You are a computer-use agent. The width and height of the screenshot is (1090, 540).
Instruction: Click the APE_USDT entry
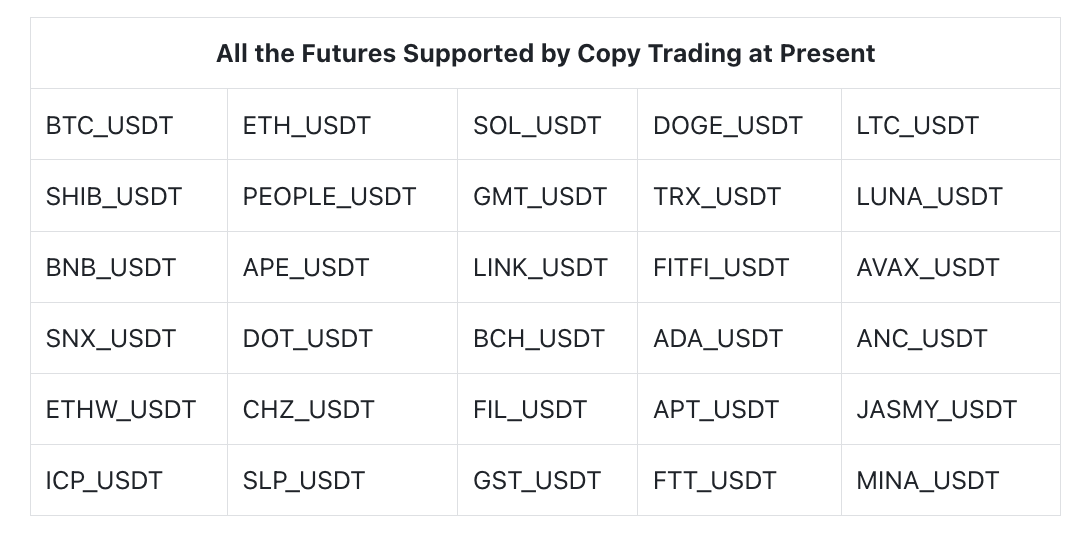(305, 268)
